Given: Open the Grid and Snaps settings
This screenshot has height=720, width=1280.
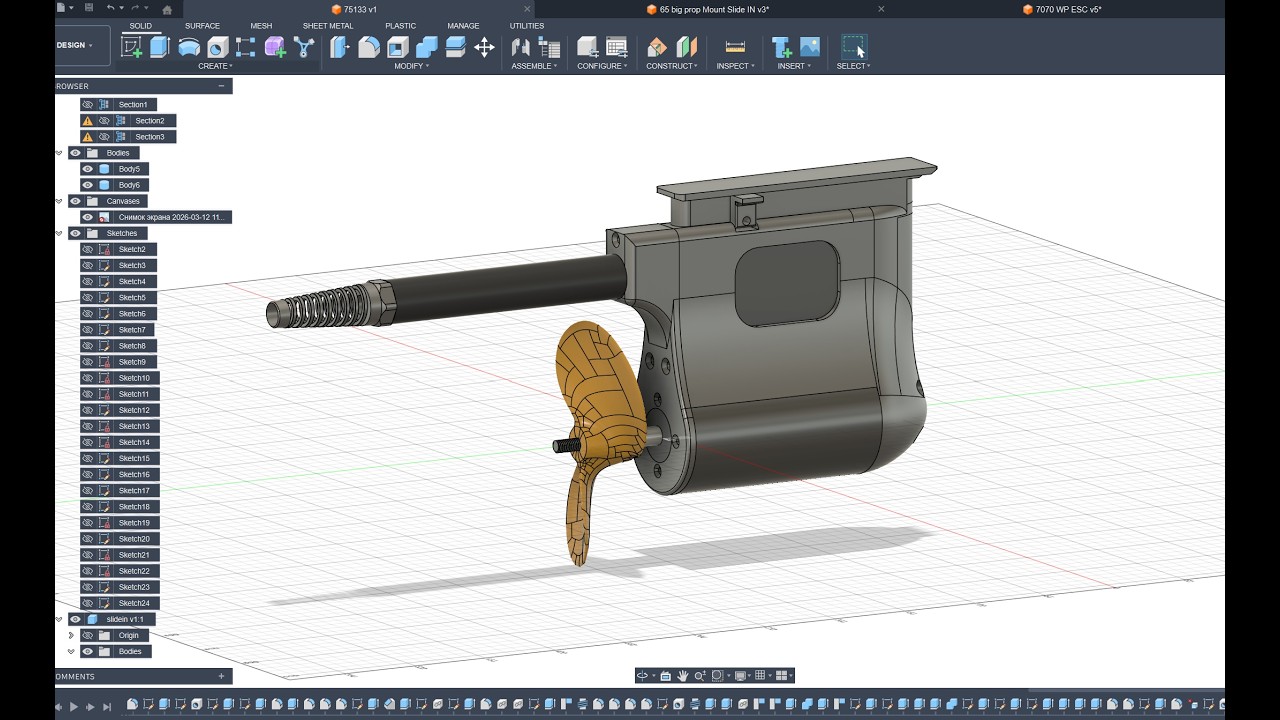Looking at the screenshot, I should pyautogui.click(x=763, y=676).
